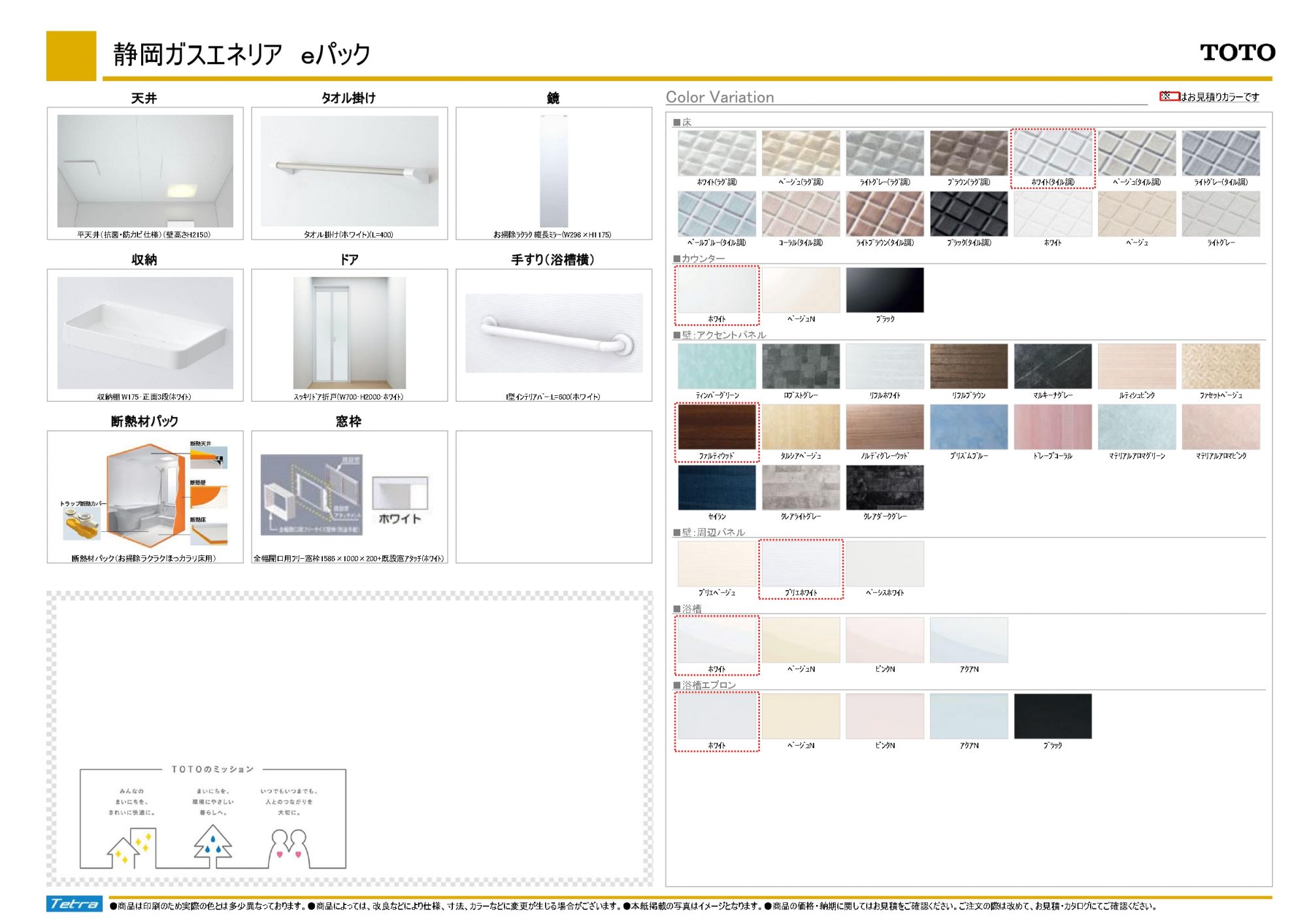Image resolution: width=1307 pixels, height=924 pixels.
Task: Select accent panel ロブストグレー
Action: (801, 367)
